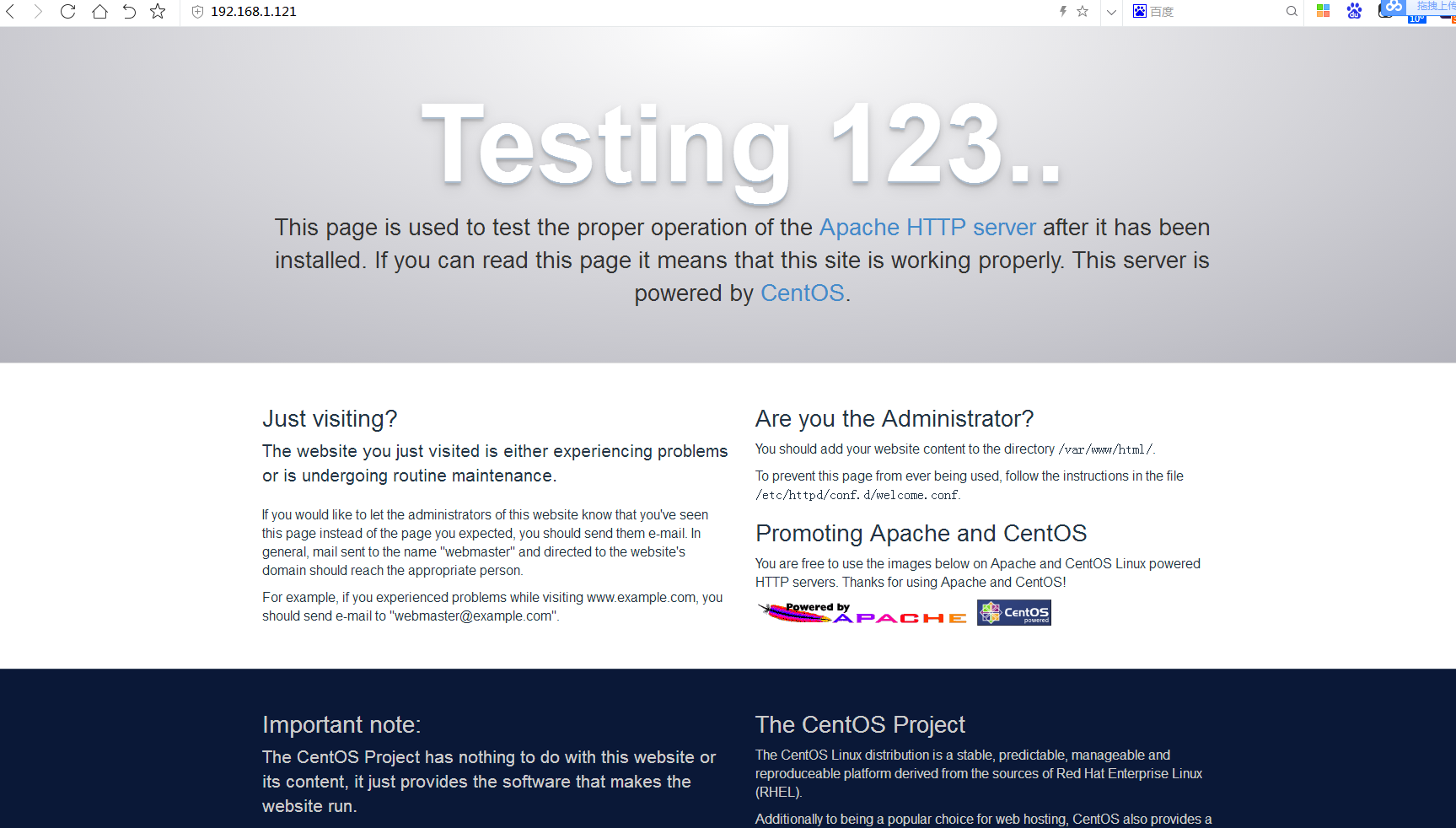Open favorites with the star icon beside undo
The image size is (1456, 828).
[158, 11]
